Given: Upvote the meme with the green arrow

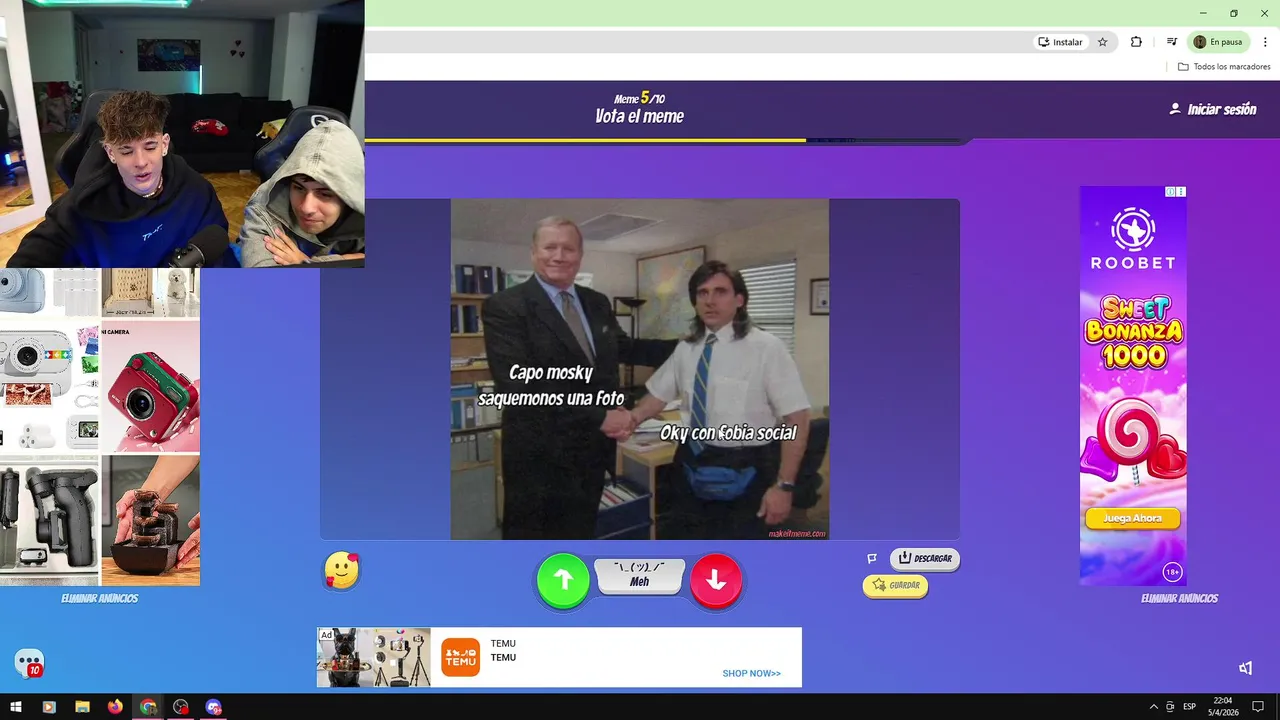Looking at the screenshot, I should (563, 580).
